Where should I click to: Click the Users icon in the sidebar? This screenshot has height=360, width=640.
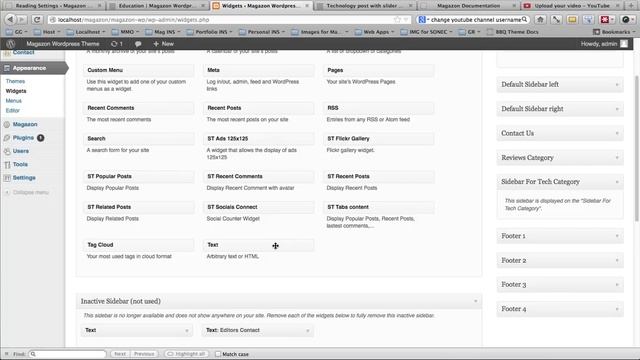7,151
